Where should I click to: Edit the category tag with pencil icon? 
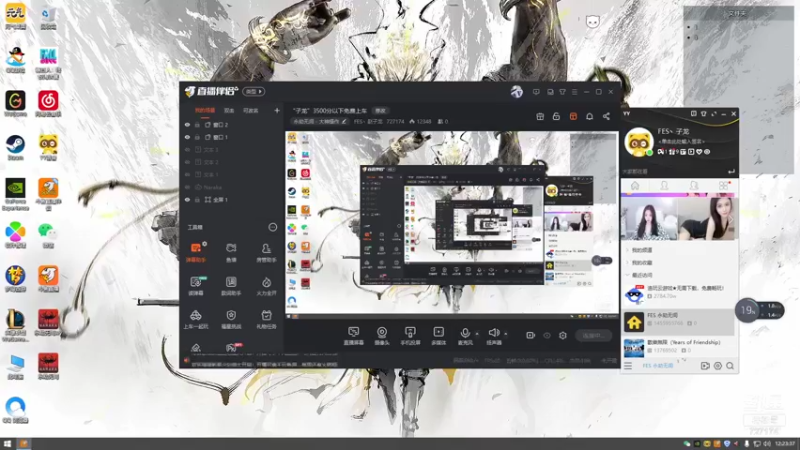[344, 121]
